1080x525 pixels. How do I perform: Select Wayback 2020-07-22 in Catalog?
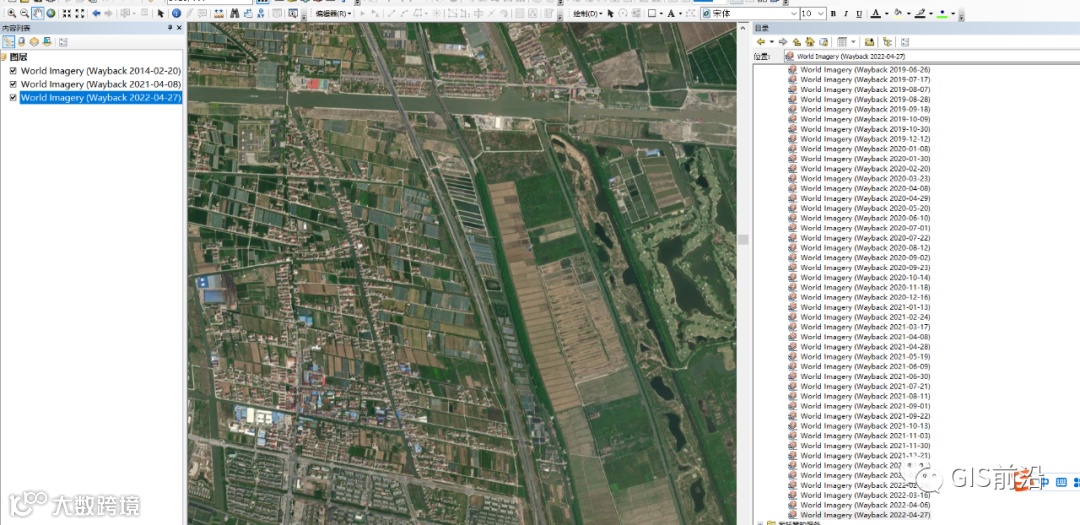[865, 238]
